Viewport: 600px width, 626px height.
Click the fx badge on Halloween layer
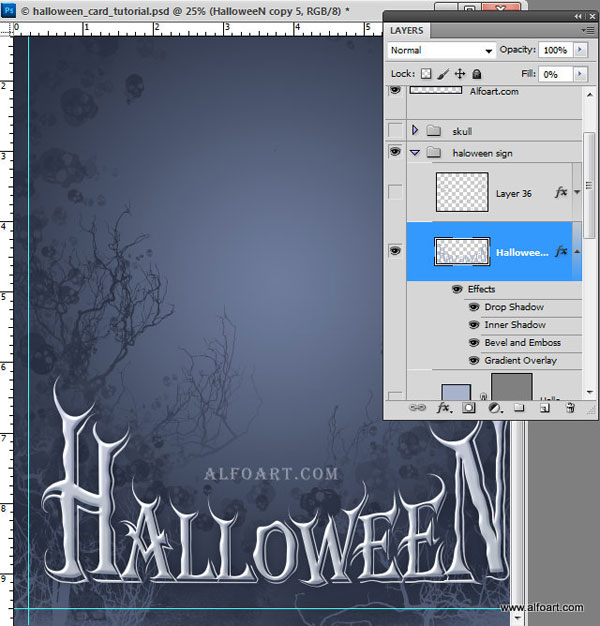561,251
